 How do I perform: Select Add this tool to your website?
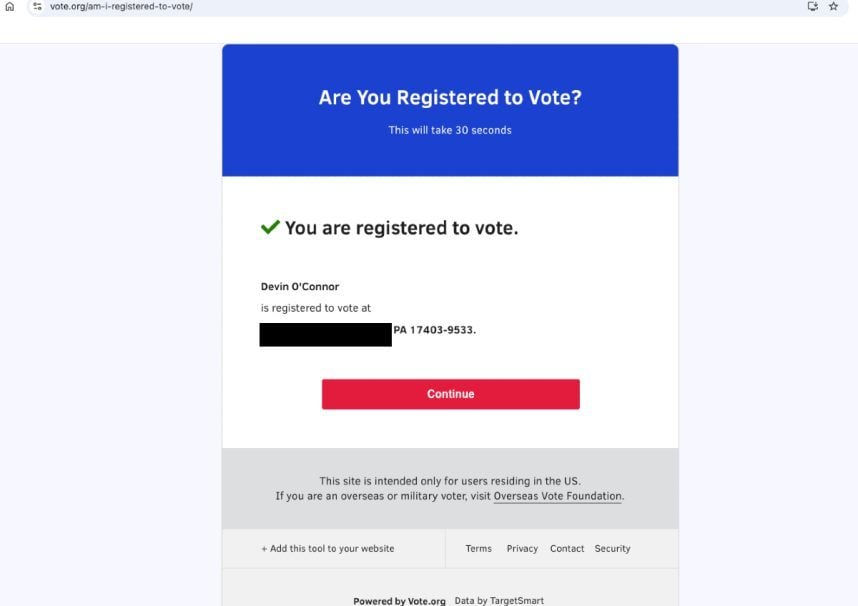328,549
